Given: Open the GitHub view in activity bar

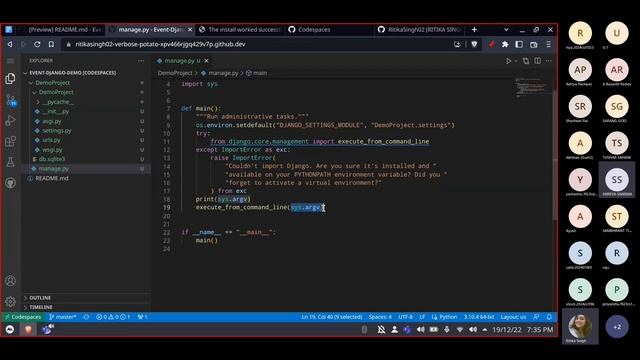Looking at the screenshot, I should pyautogui.click(x=10, y=182).
